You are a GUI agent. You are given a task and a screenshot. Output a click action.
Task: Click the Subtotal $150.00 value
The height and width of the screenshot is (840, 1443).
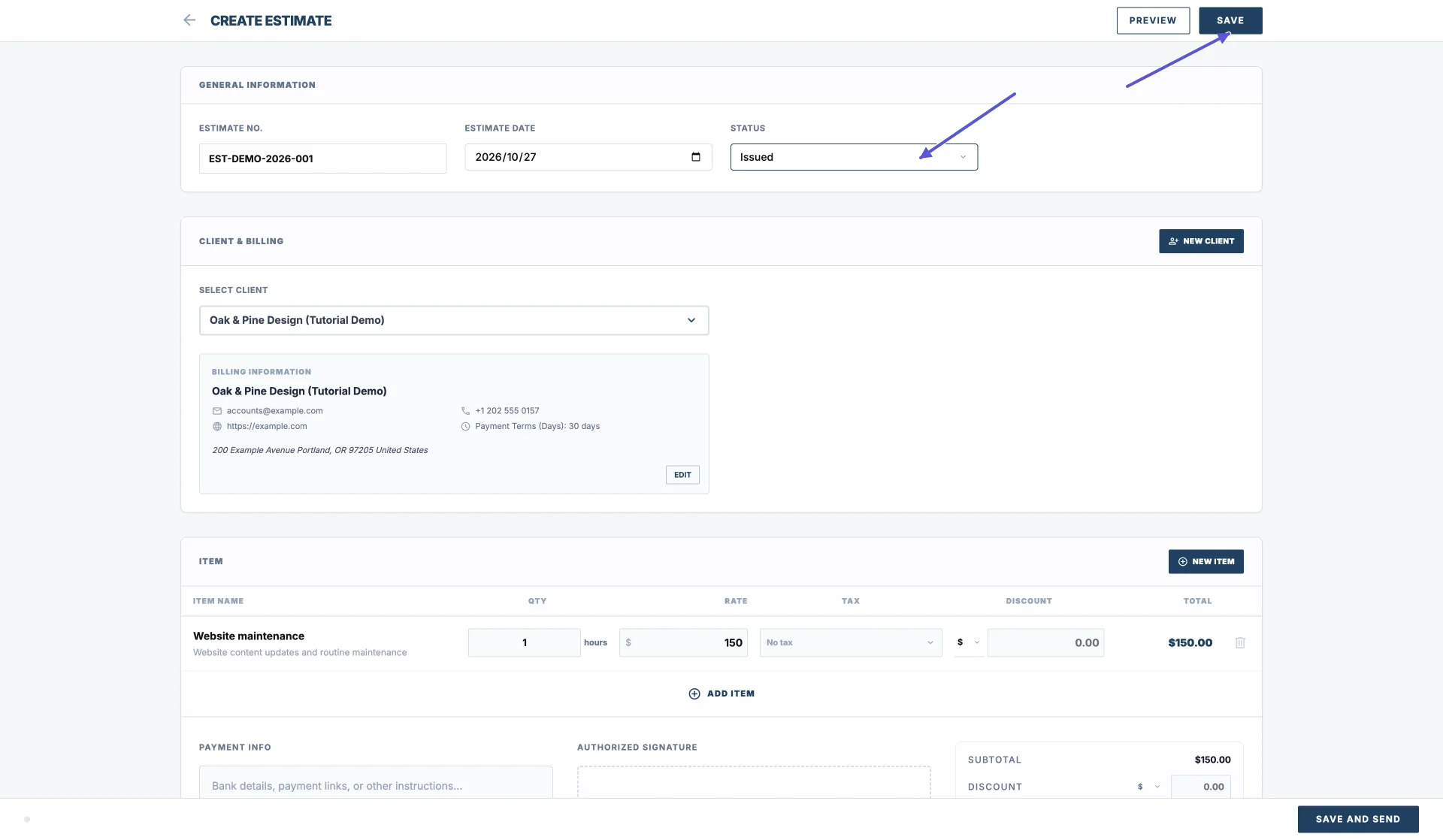click(x=1212, y=760)
